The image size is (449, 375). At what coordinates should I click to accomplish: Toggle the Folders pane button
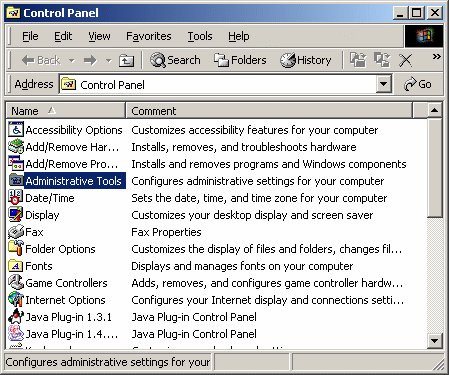(x=240, y=60)
